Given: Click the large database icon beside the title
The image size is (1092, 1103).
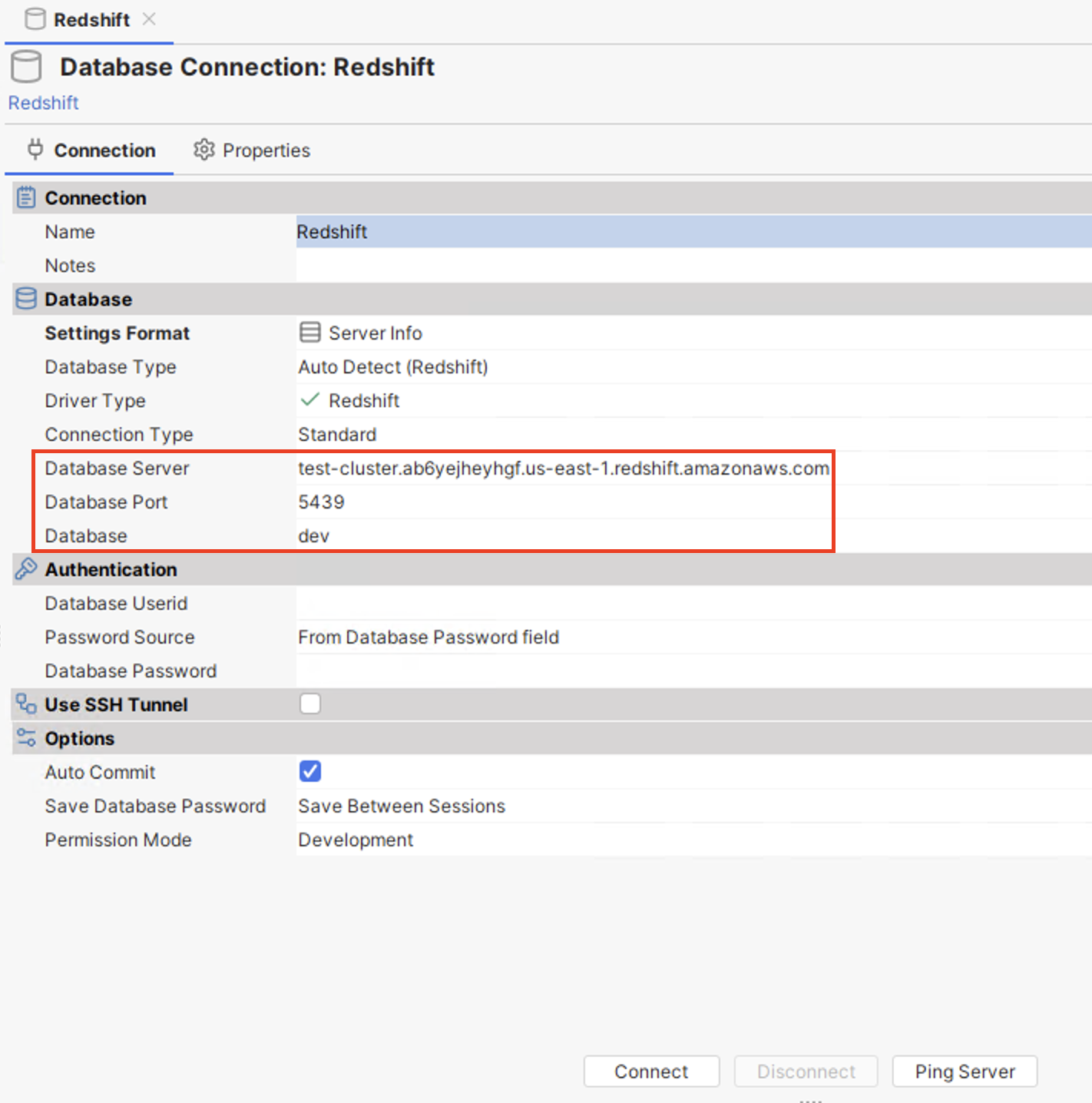Looking at the screenshot, I should (26, 67).
